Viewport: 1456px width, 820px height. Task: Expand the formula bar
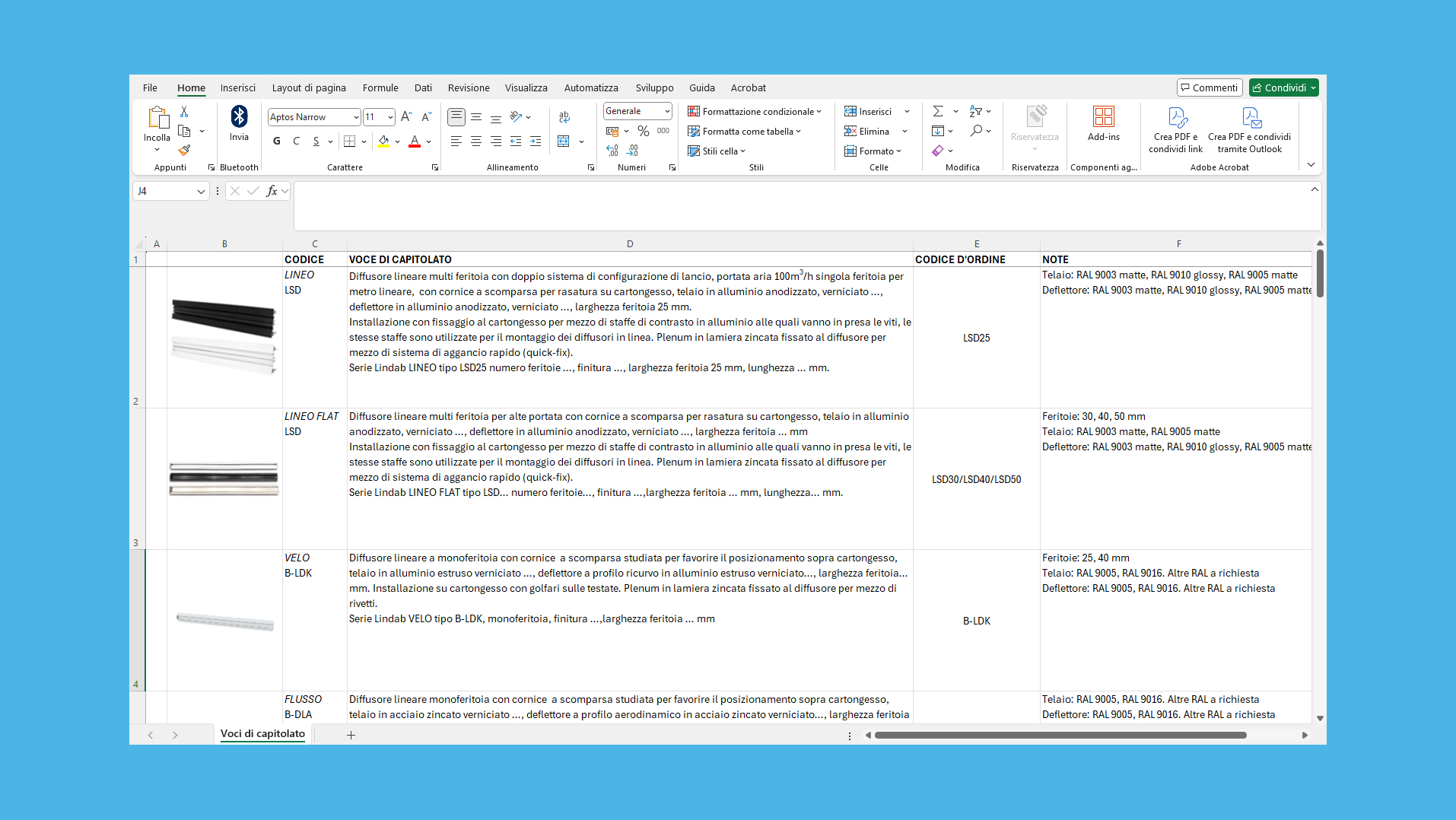(x=1315, y=189)
